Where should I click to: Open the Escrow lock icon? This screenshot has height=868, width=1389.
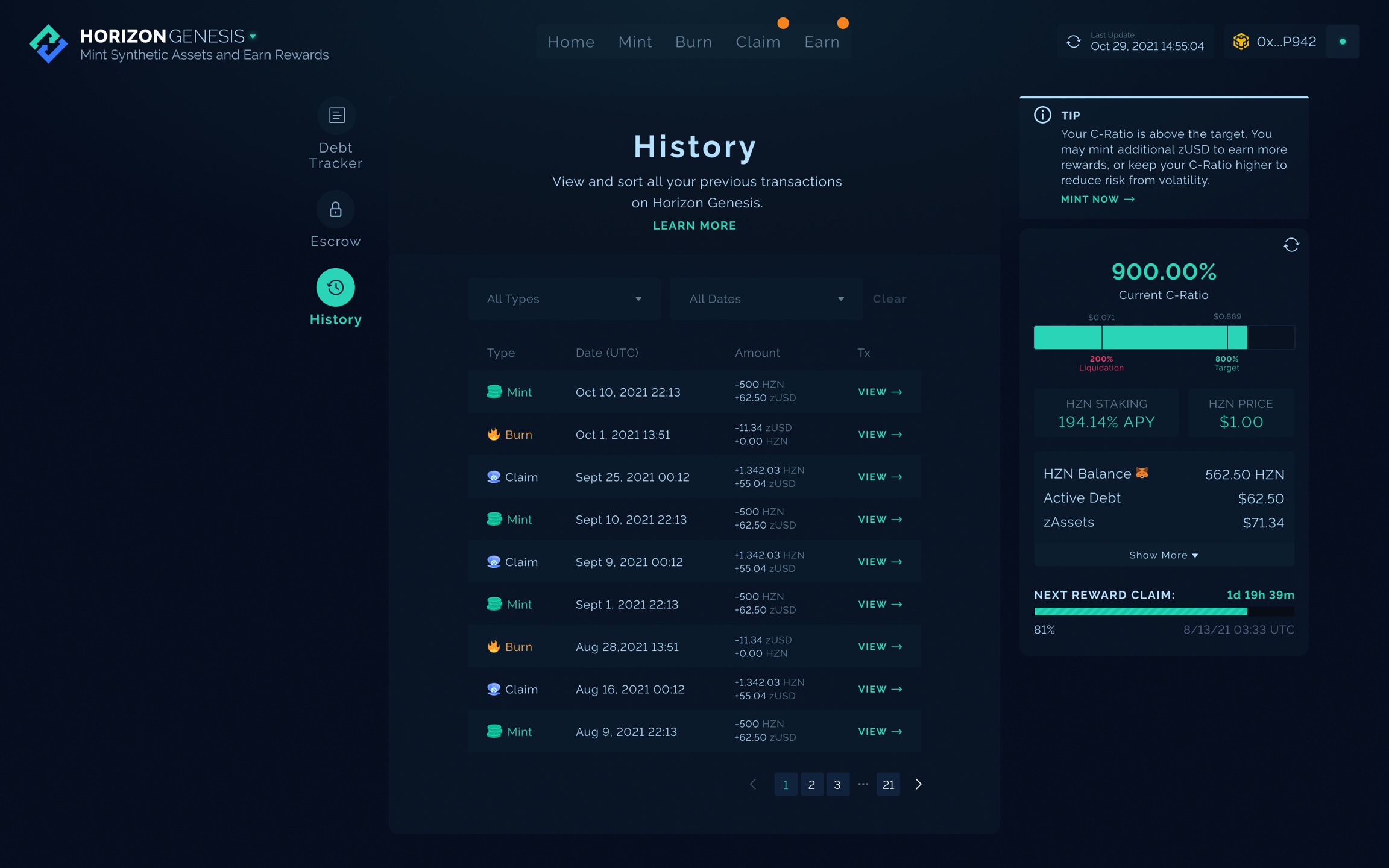[336, 210]
